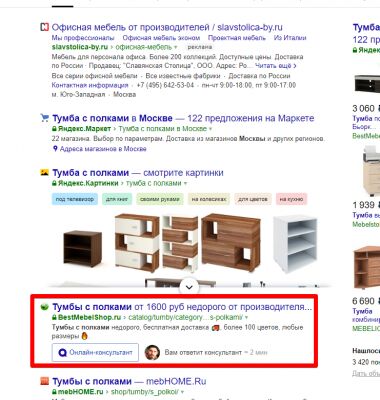
Task: Click the slavstolica-by.ru favicon icon
Action: [x=44, y=27]
